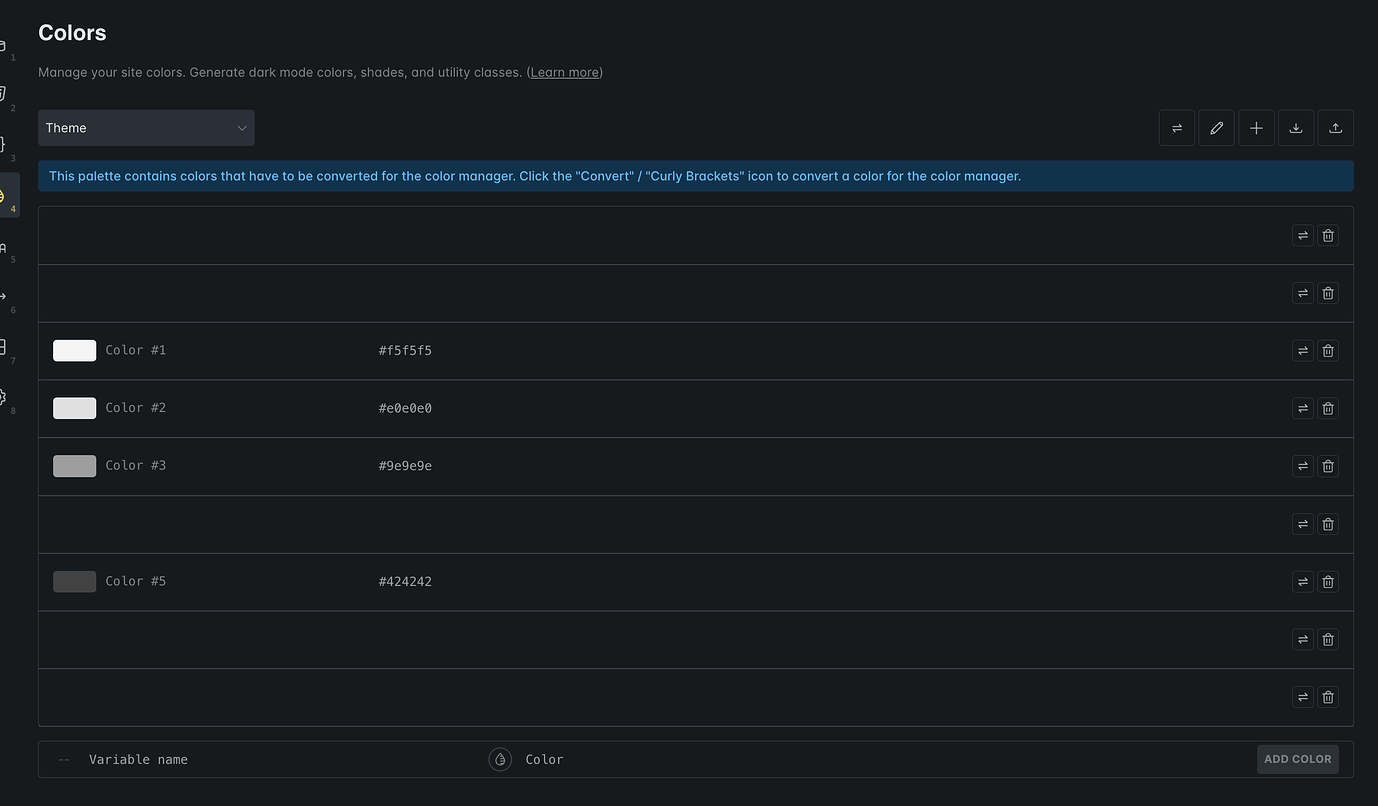
Task: Click the Color #1 white swatch
Action: [x=75, y=350]
